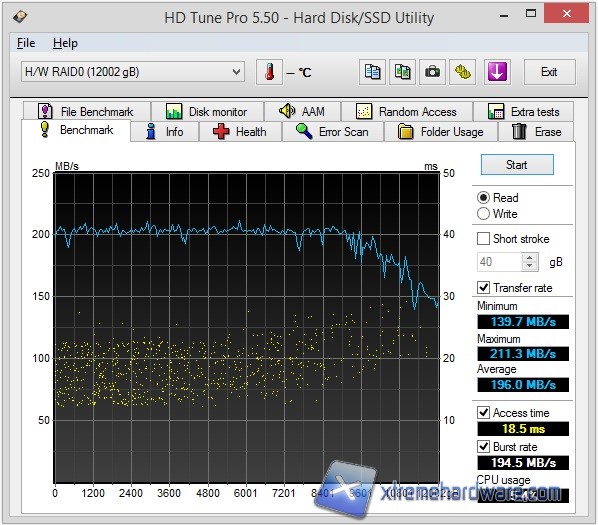Open the File menu
The image size is (598, 525).
pyautogui.click(x=26, y=43)
